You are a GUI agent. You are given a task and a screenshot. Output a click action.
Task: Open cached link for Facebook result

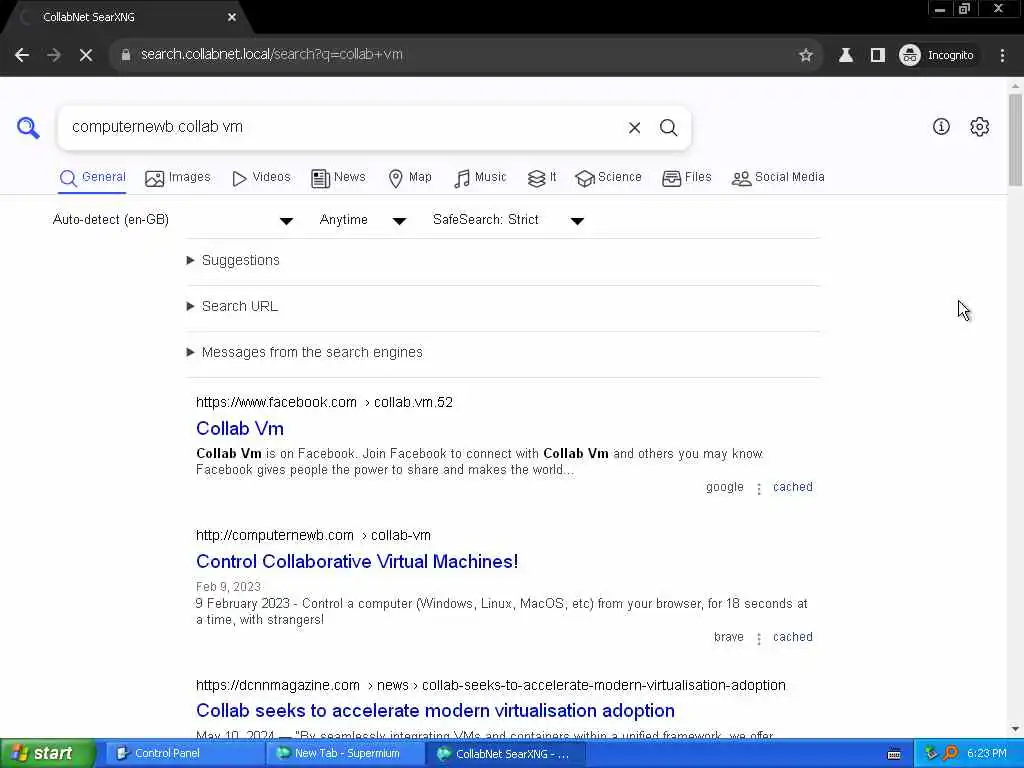pyautogui.click(x=793, y=487)
